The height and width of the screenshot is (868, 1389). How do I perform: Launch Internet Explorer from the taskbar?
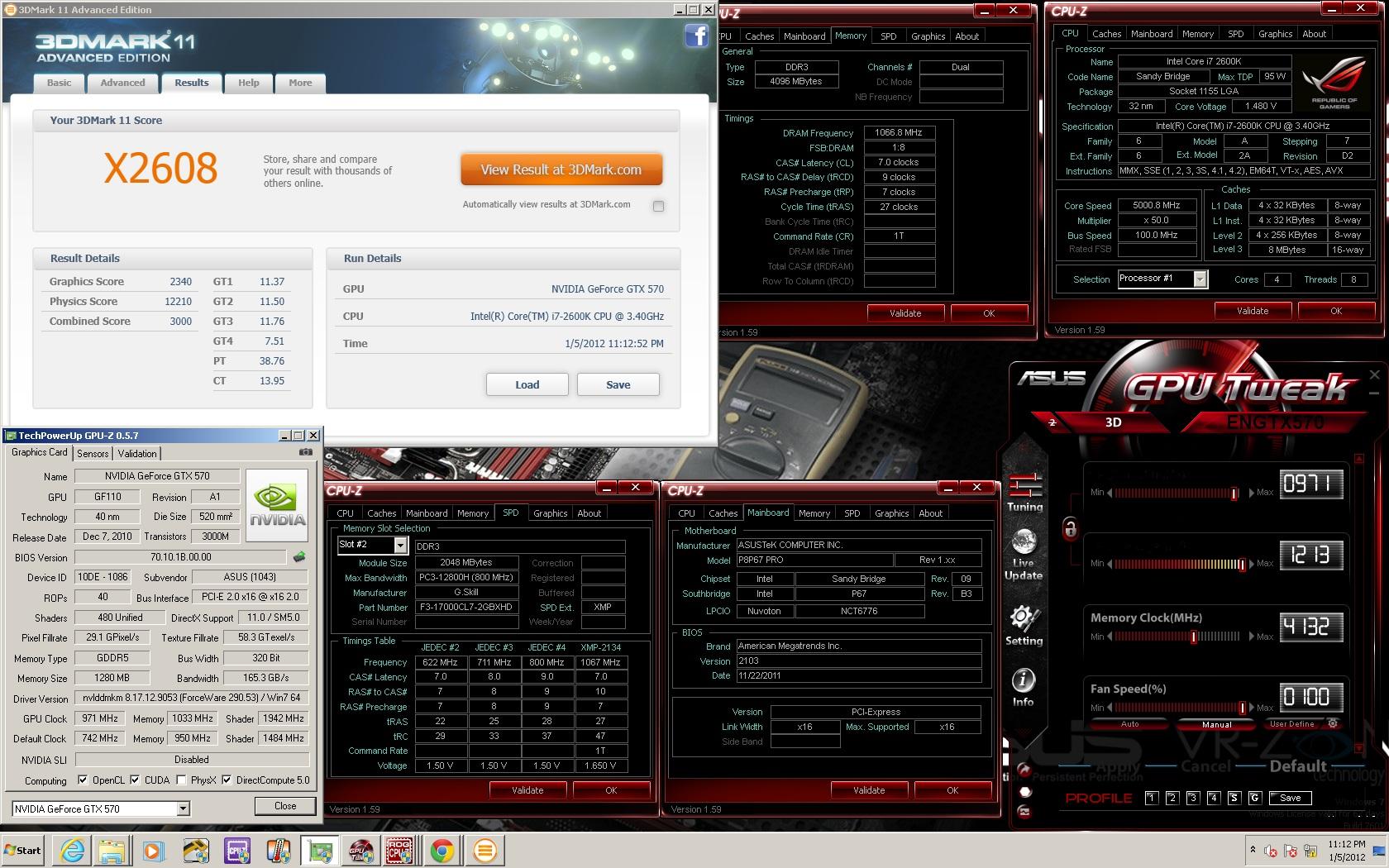coord(73,850)
